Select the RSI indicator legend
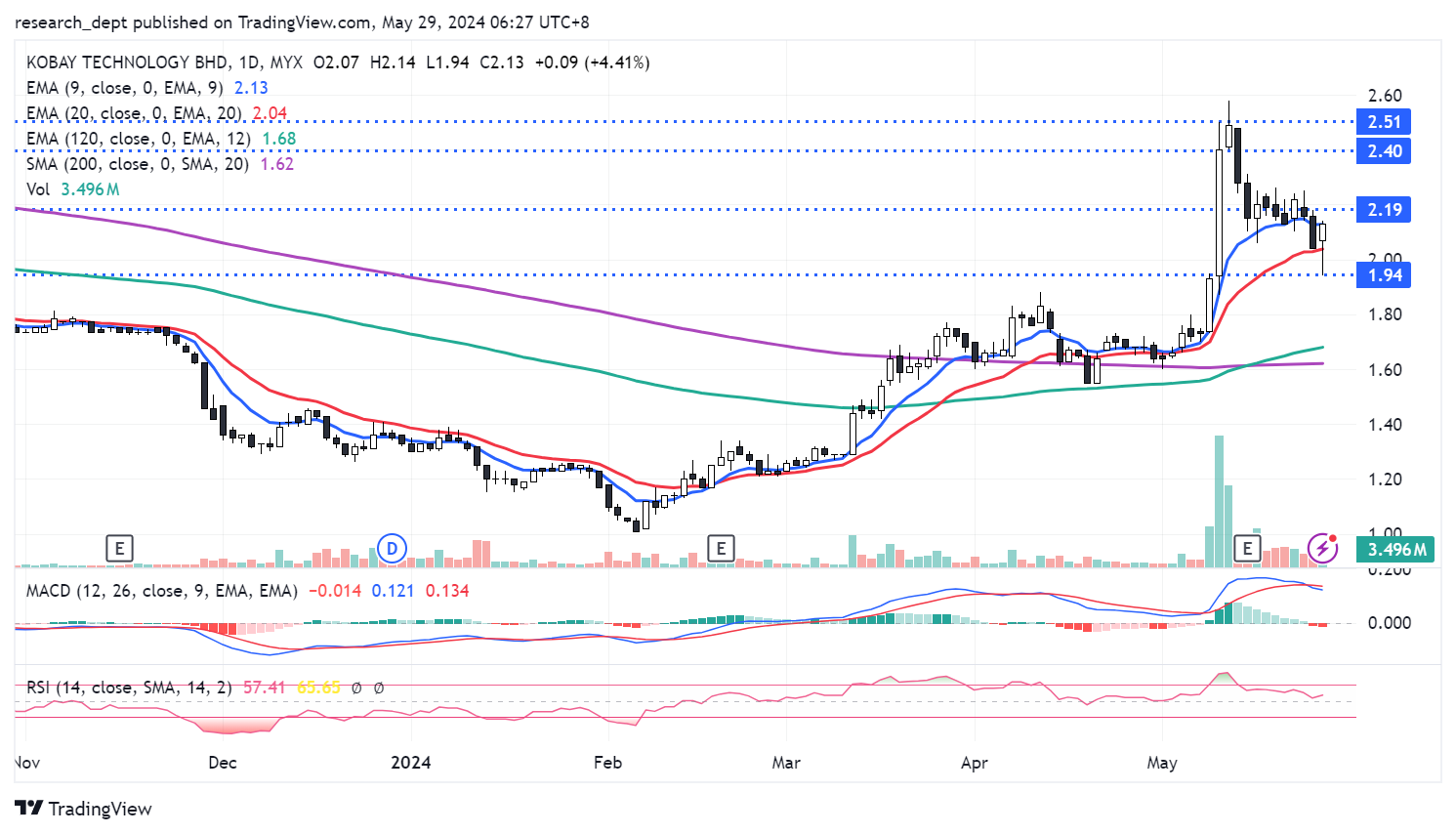1456x834 pixels. tap(129, 688)
